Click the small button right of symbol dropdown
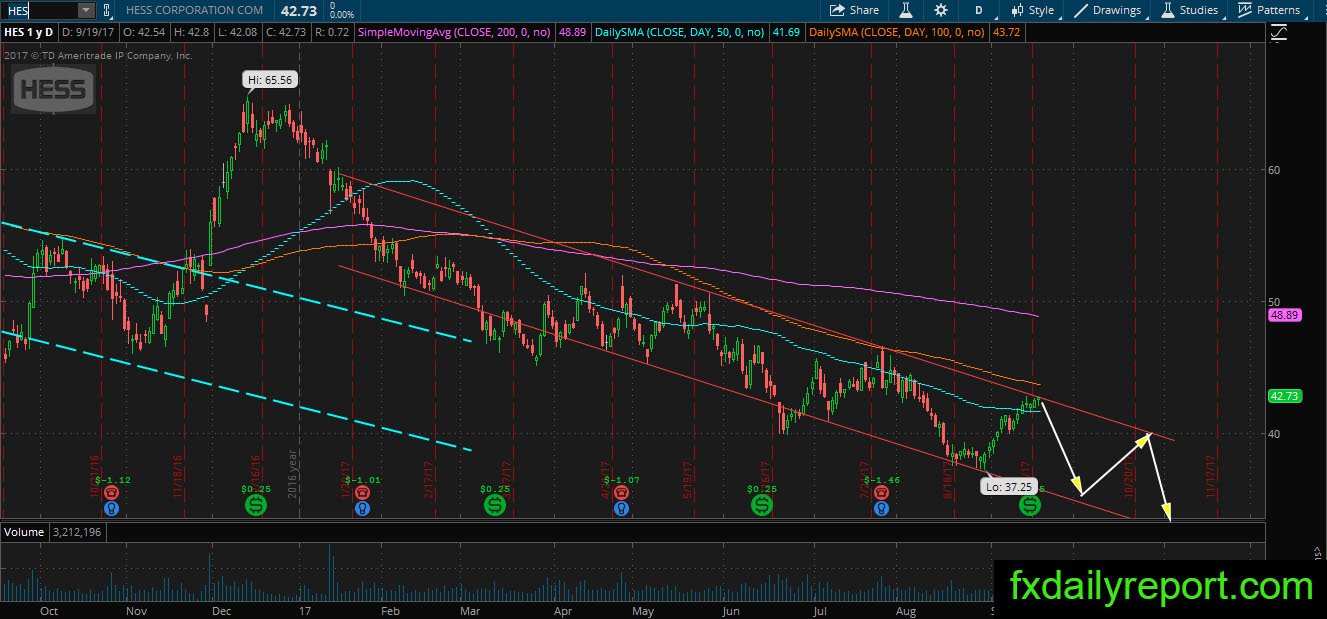 tap(106, 10)
